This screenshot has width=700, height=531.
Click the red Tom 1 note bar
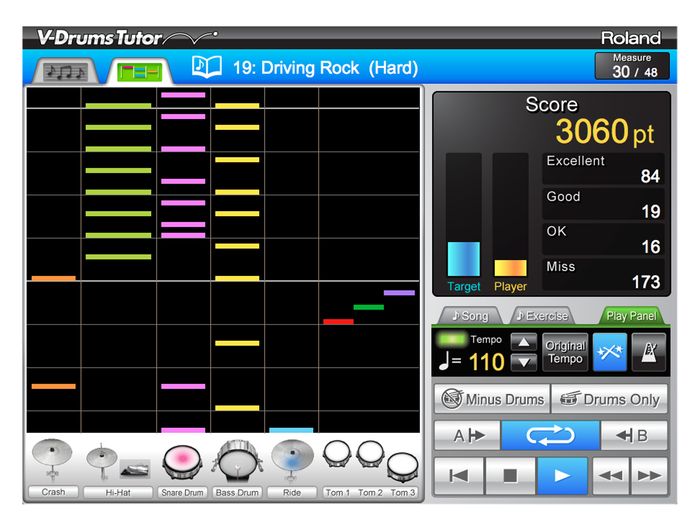point(338,322)
